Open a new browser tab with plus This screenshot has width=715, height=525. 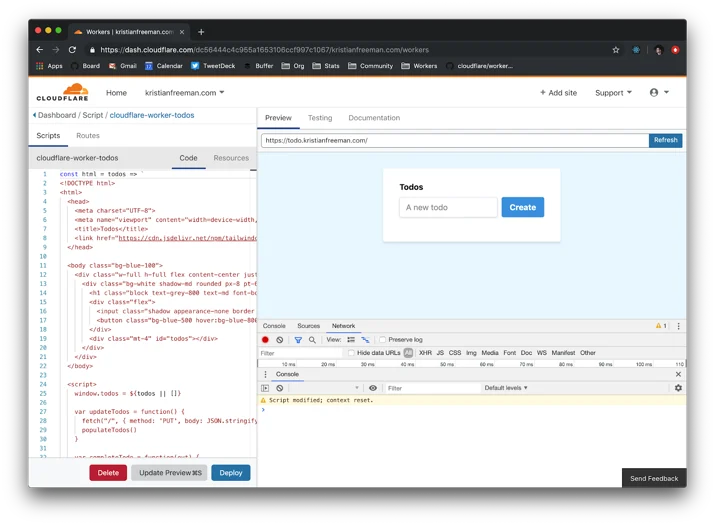click(x=201, y=32)
